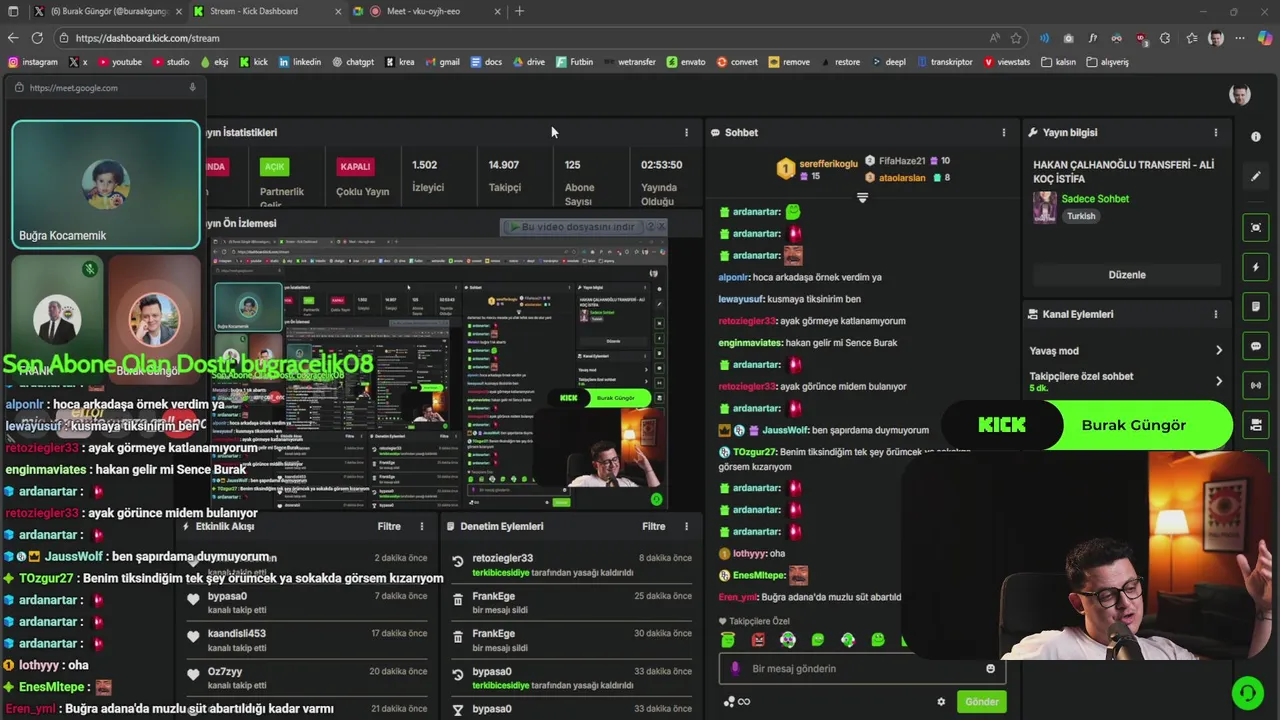Screen dimensions: 1280x720
Task: Click Buğra Kocamemik Meet video tile
Action: (106, 184)
